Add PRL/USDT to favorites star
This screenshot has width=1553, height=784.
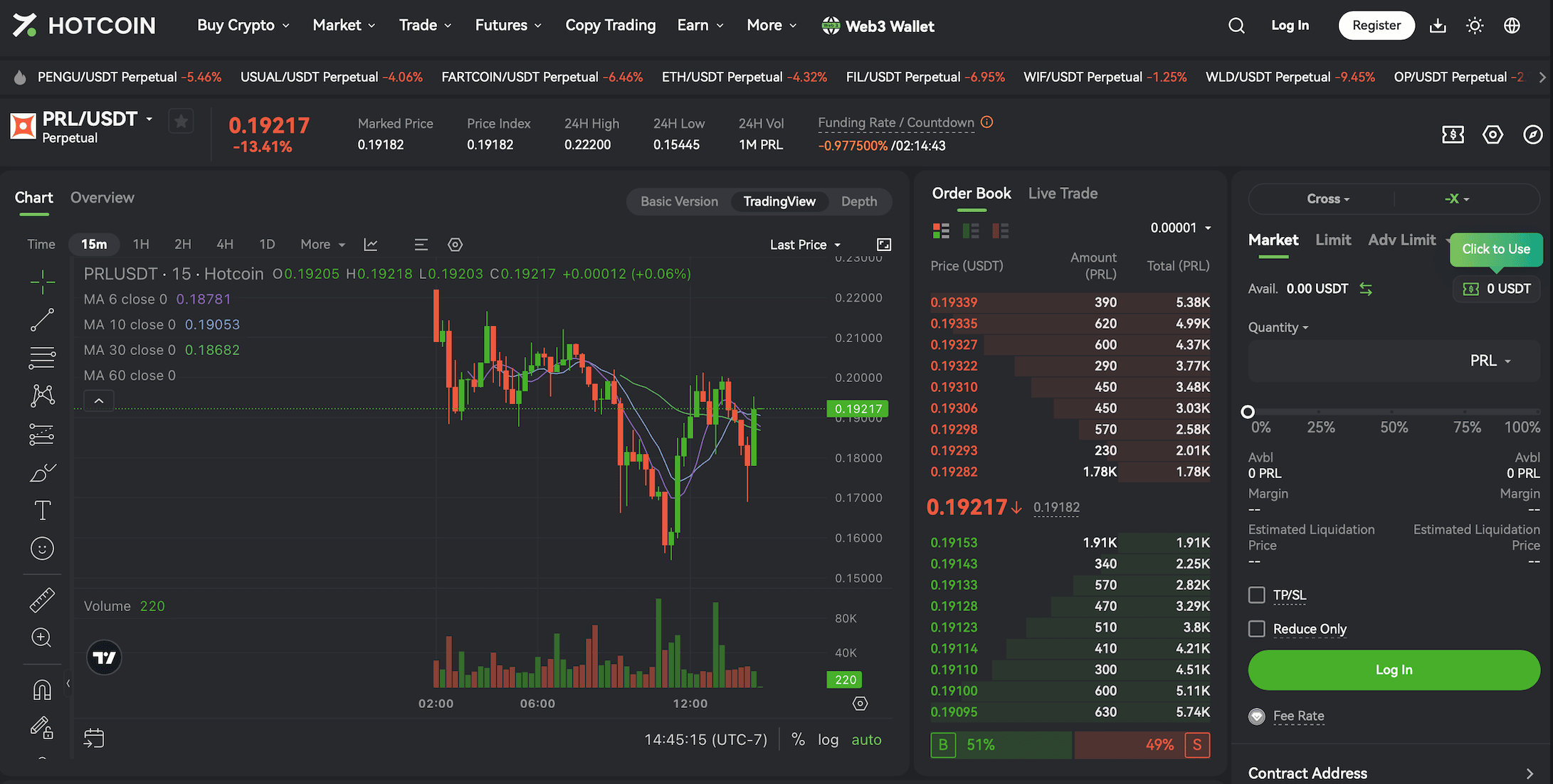coord(181,122)
